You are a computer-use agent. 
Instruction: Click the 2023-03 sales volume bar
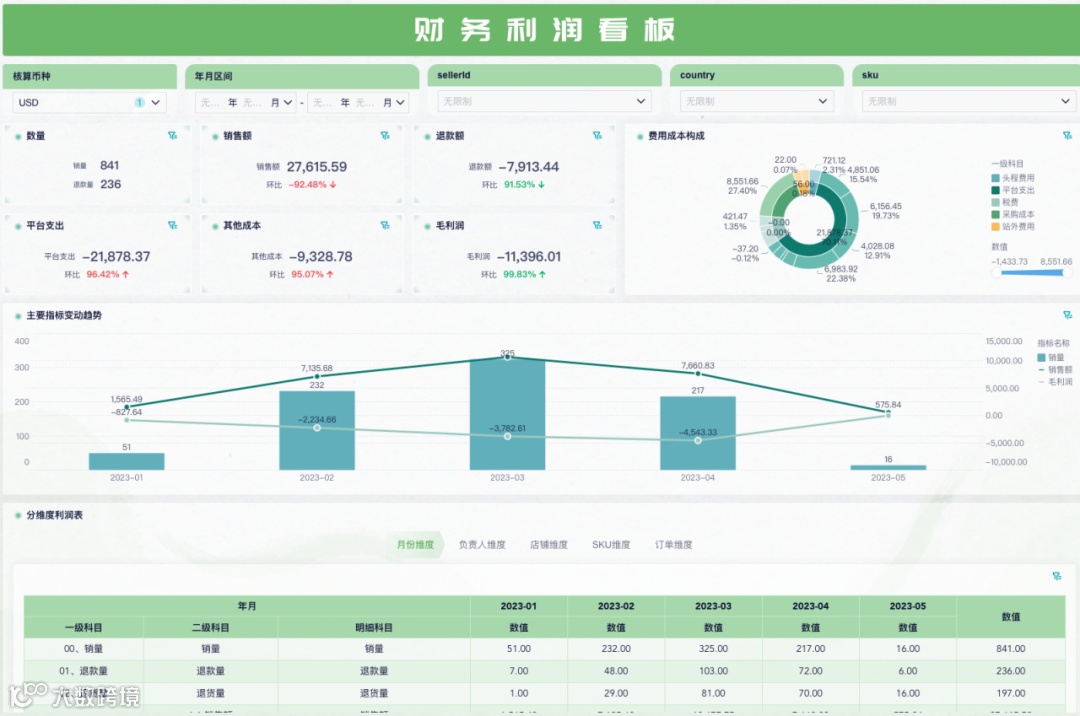pos(508,414)
